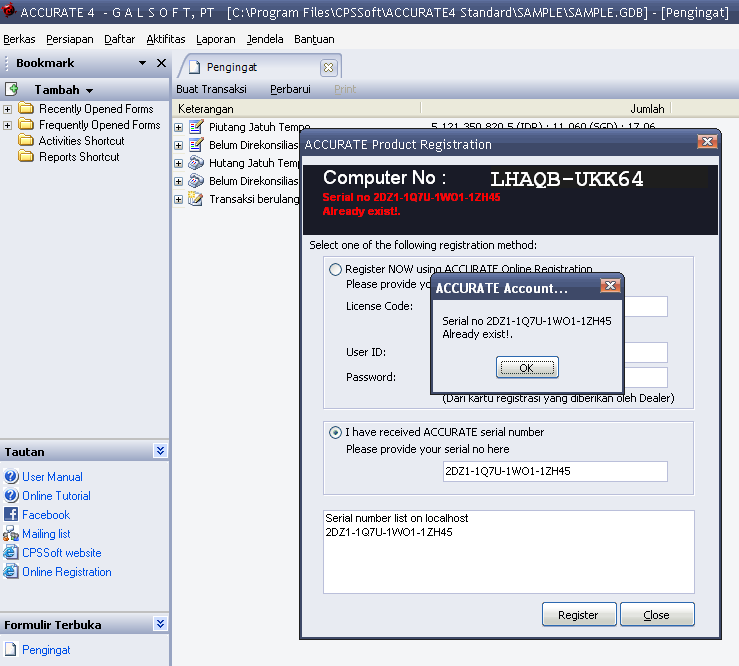The image size is (739, 666).
Task: Open the Jendela menu
Action: click(x=265, y=39)
